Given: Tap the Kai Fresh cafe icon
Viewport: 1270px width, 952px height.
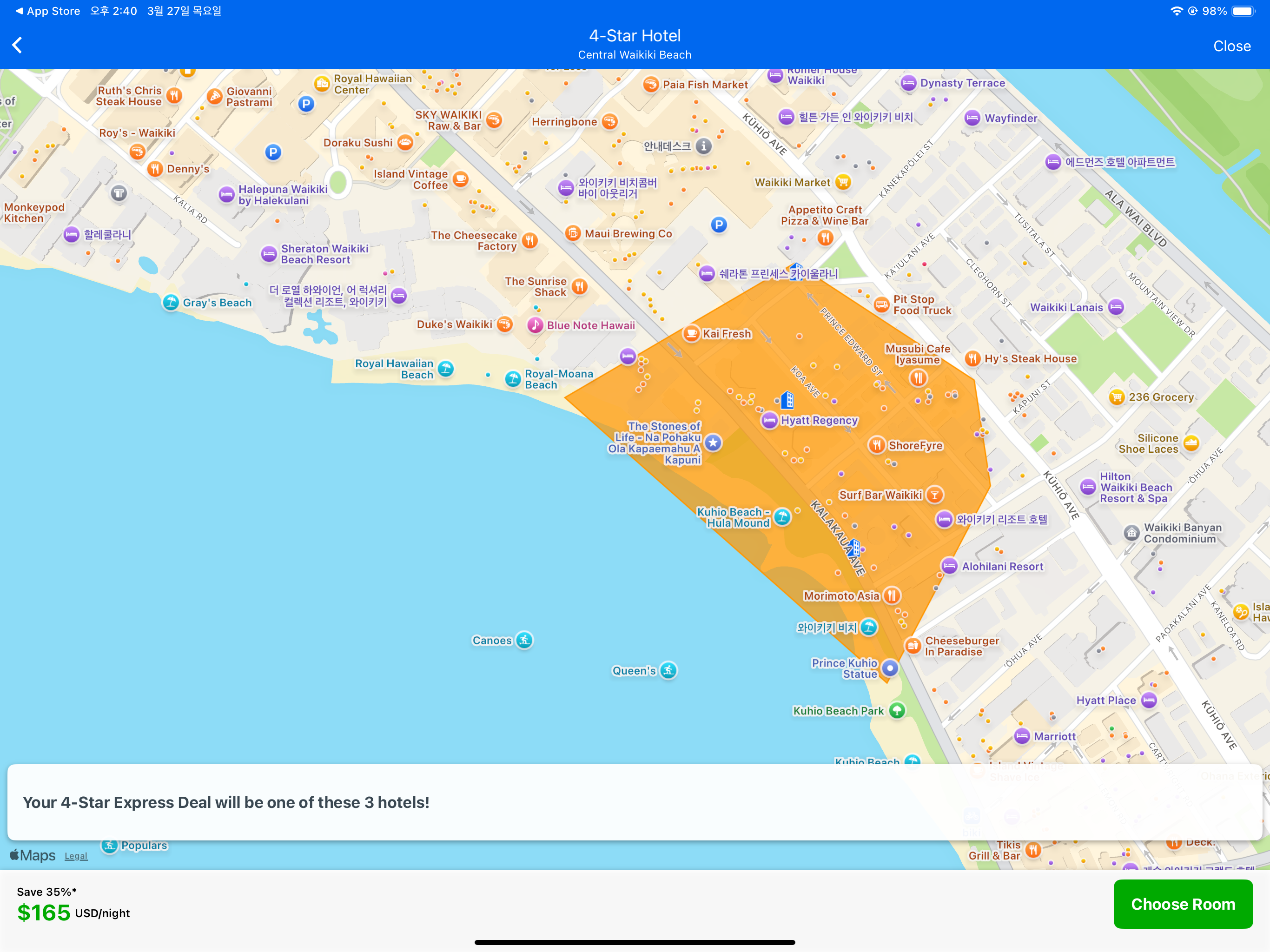Looking at the screenshot, I should (x=691, y=334).
